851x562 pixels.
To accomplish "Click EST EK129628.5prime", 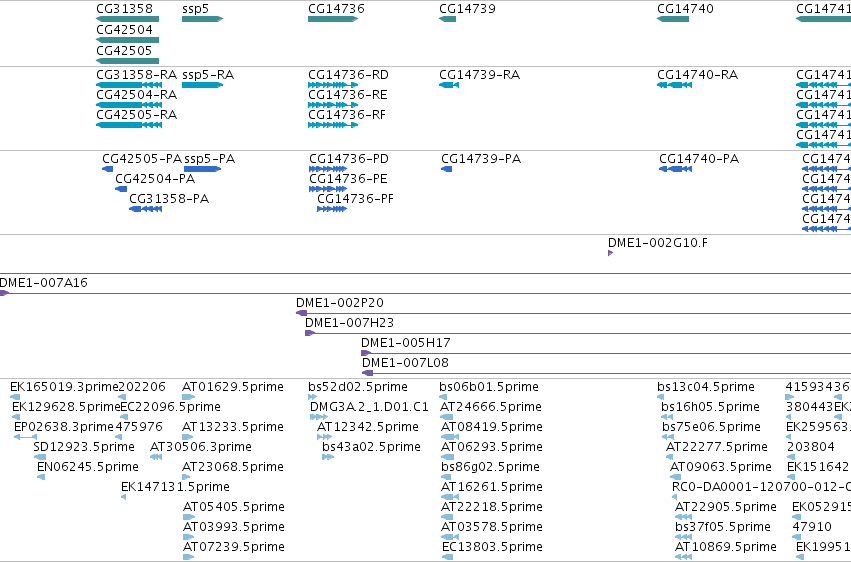I will click(x=66, y=407).
